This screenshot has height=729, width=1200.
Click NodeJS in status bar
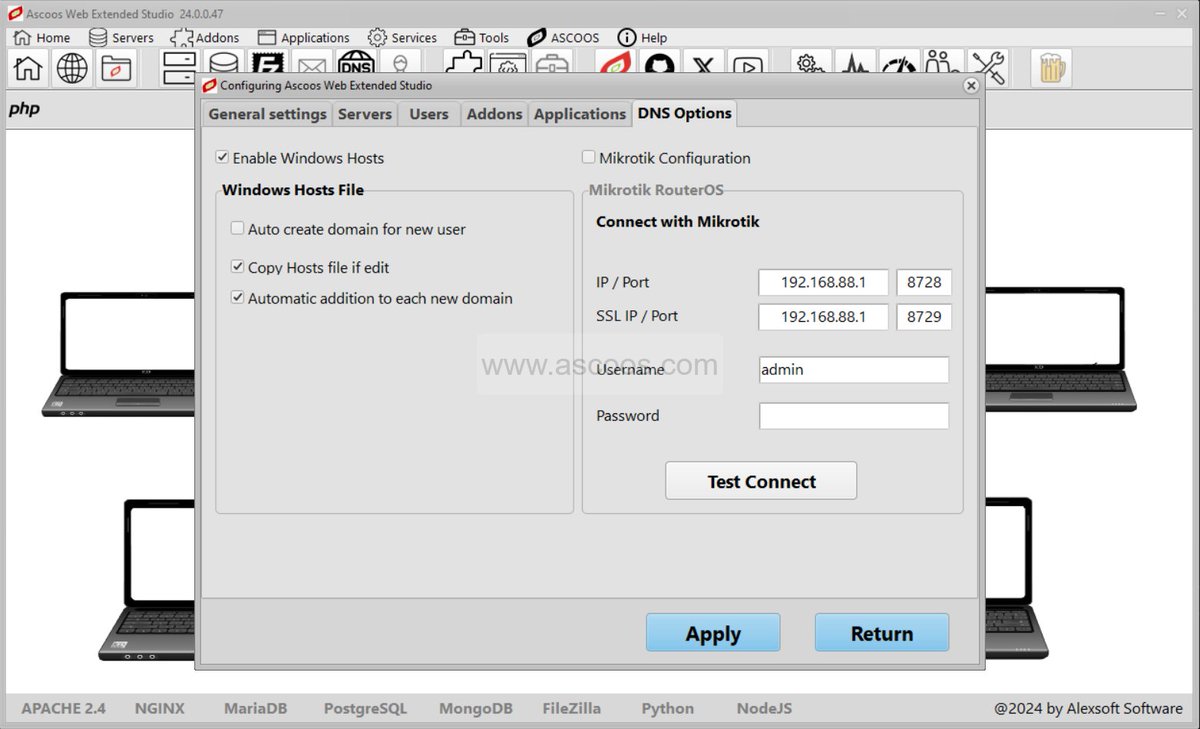[764, 708]
